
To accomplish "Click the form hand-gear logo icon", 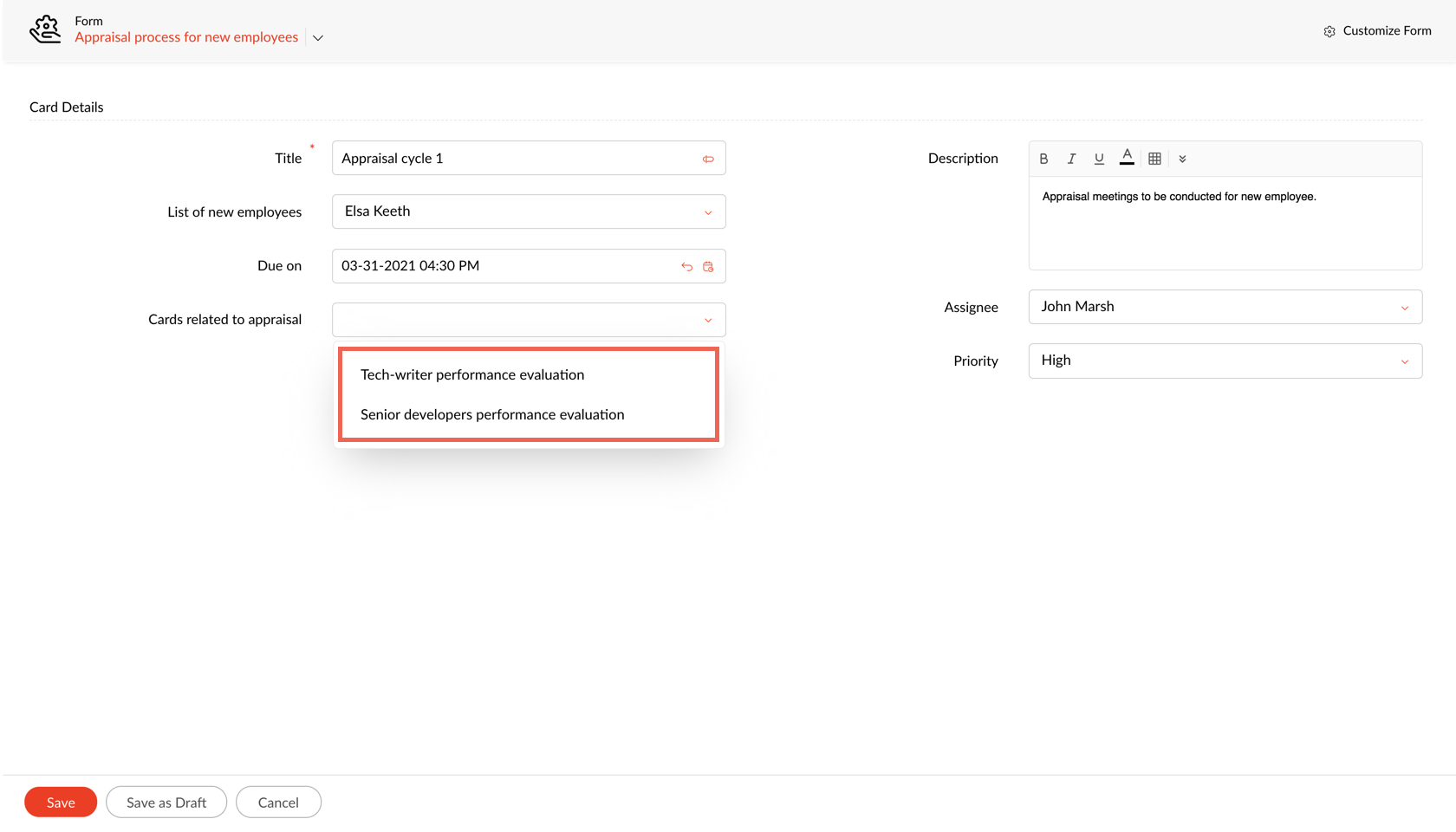I will 45,29.
